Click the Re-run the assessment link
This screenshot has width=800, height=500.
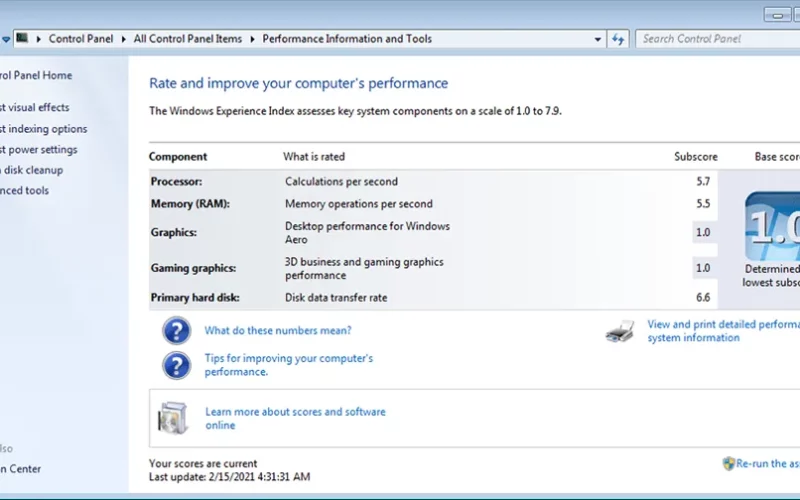[x=768, y=463]
